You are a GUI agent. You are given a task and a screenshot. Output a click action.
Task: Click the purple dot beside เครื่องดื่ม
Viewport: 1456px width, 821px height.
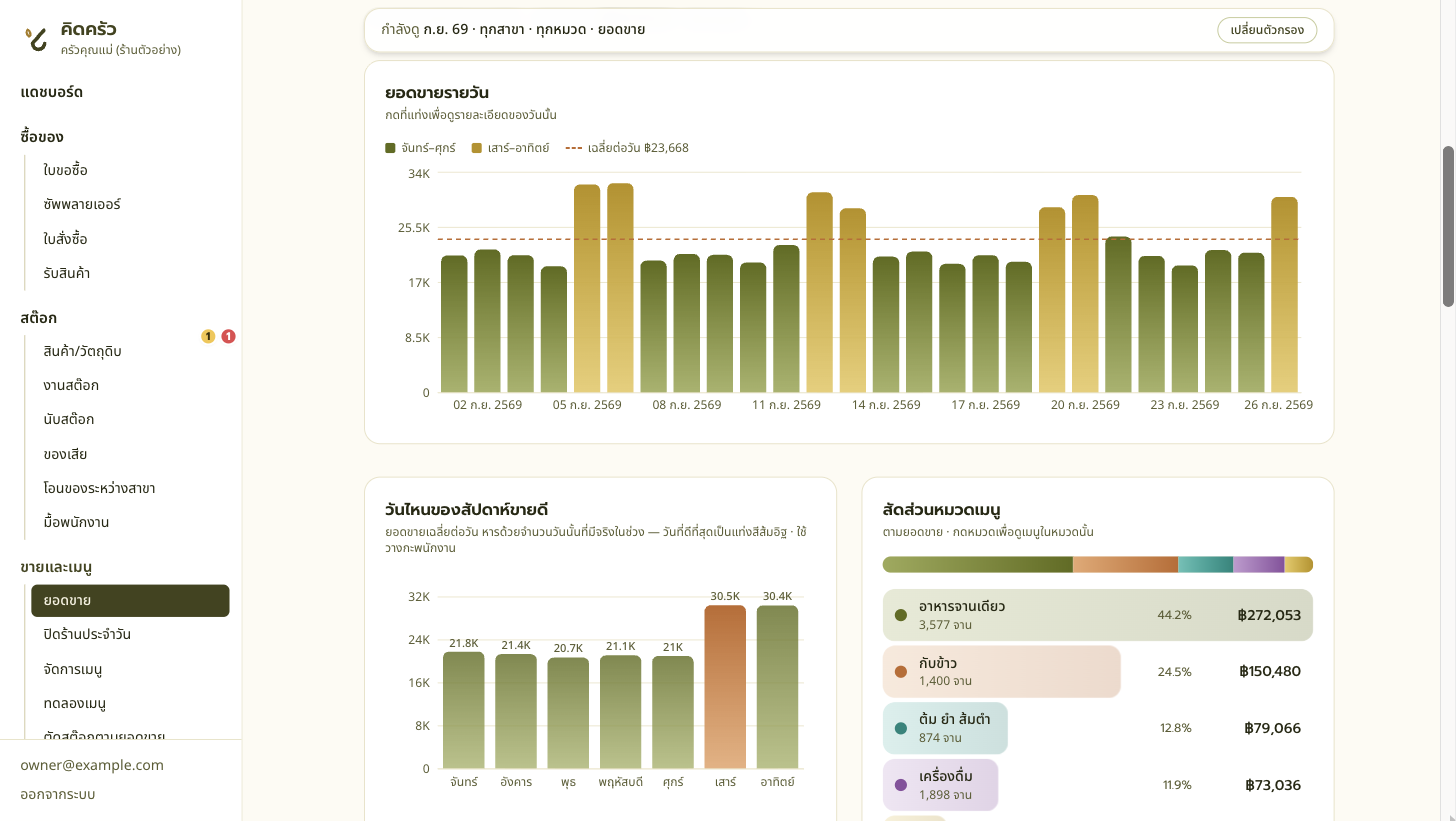coord(901,785)
